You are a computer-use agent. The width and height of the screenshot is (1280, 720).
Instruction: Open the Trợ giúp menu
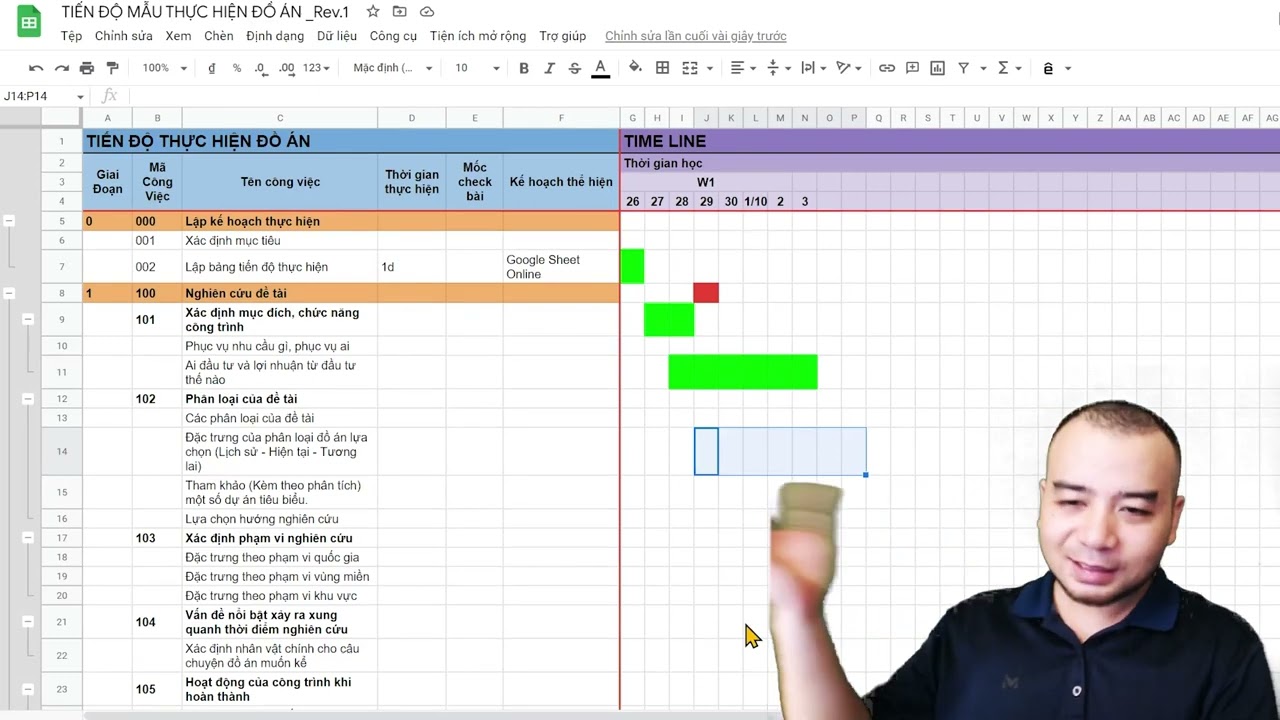[x=563, y=36]
